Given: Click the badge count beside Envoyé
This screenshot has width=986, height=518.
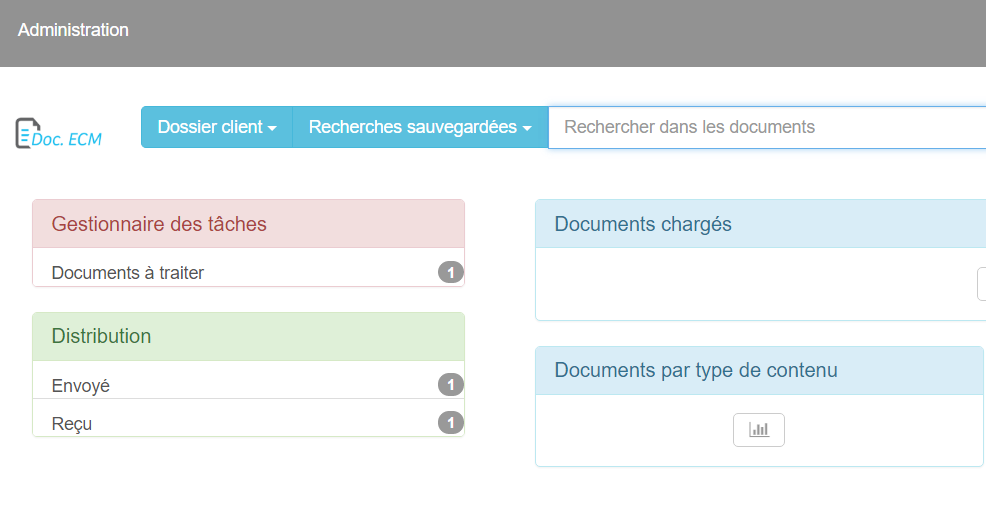Looking at the screenshot, I should 451,385.
